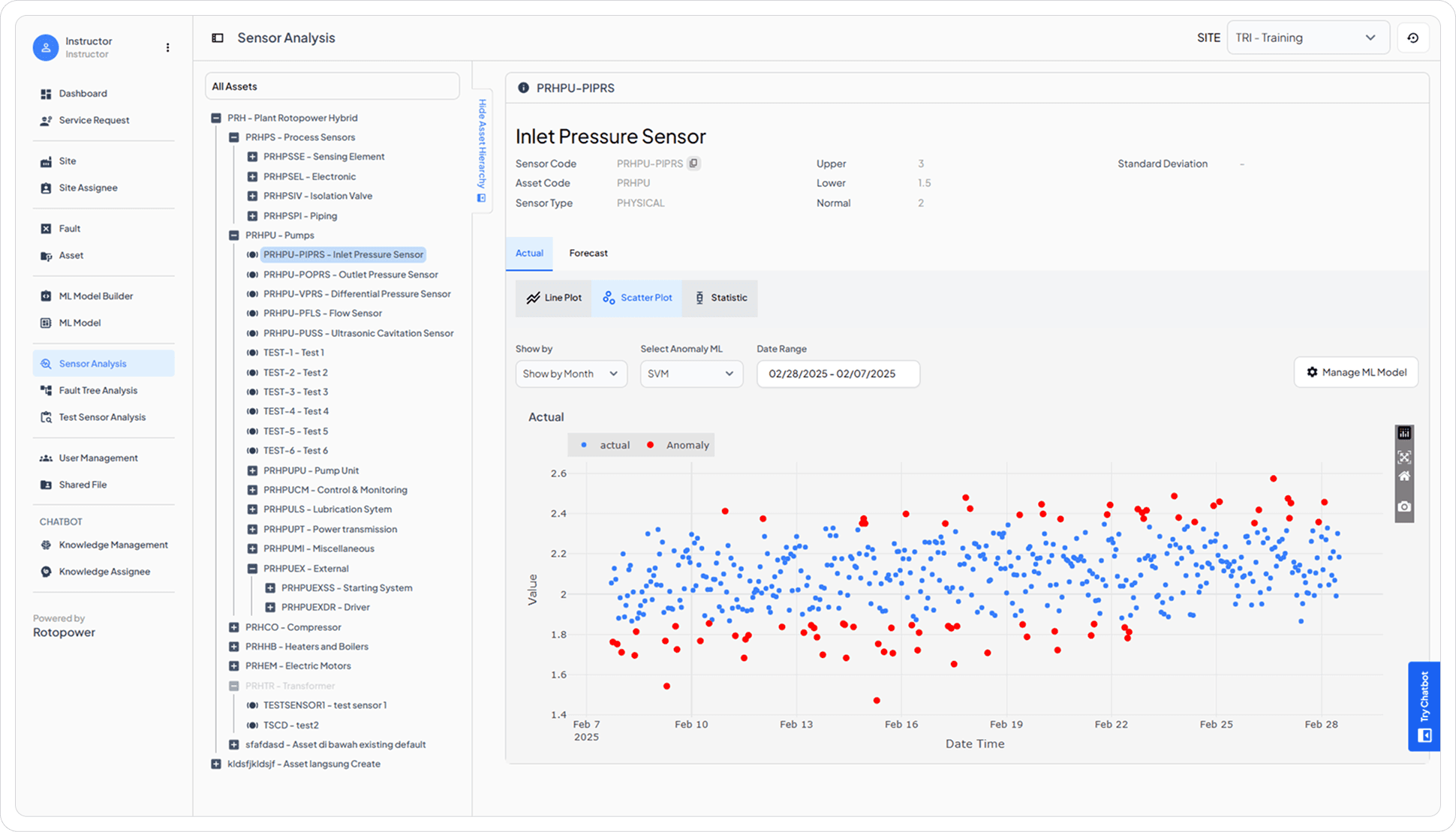
Task: Select the Statistic view tab
Action: pyautogui.click(x=719, y=298)
